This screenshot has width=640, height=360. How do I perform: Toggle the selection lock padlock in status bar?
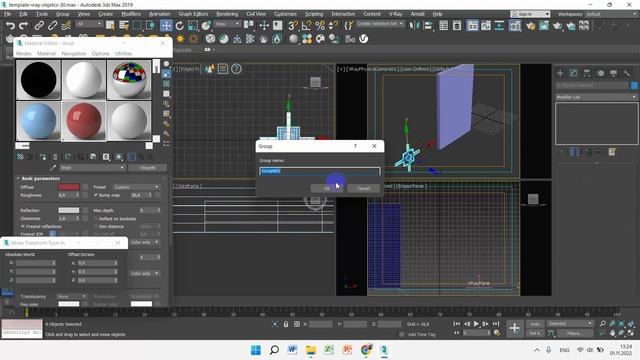(286, 324)
